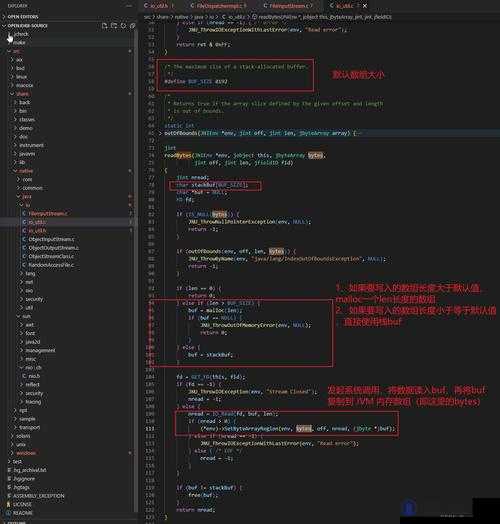Collapse the OPENJDK-SOURCE section
The image size is (500, 524).
point(25,25)
